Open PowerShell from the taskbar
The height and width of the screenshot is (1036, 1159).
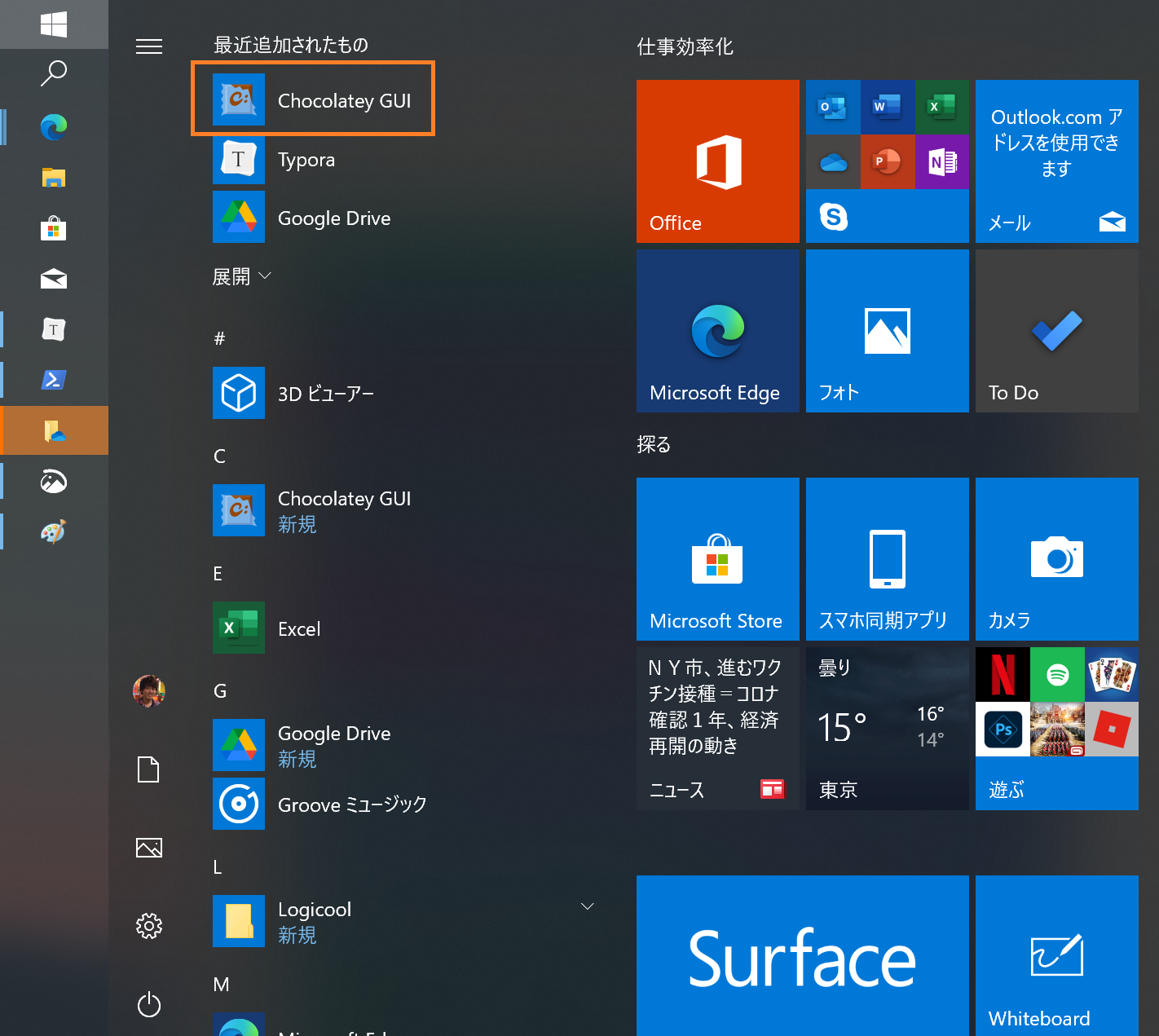[54, 379]
